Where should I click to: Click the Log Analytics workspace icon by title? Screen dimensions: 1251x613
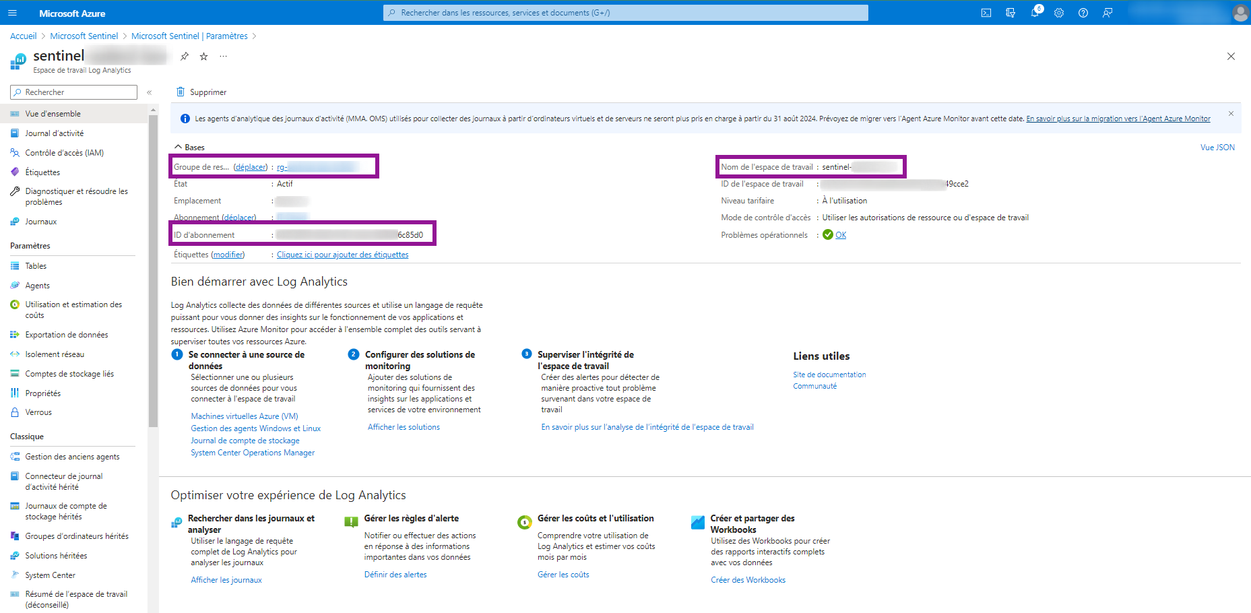point(18,61)
